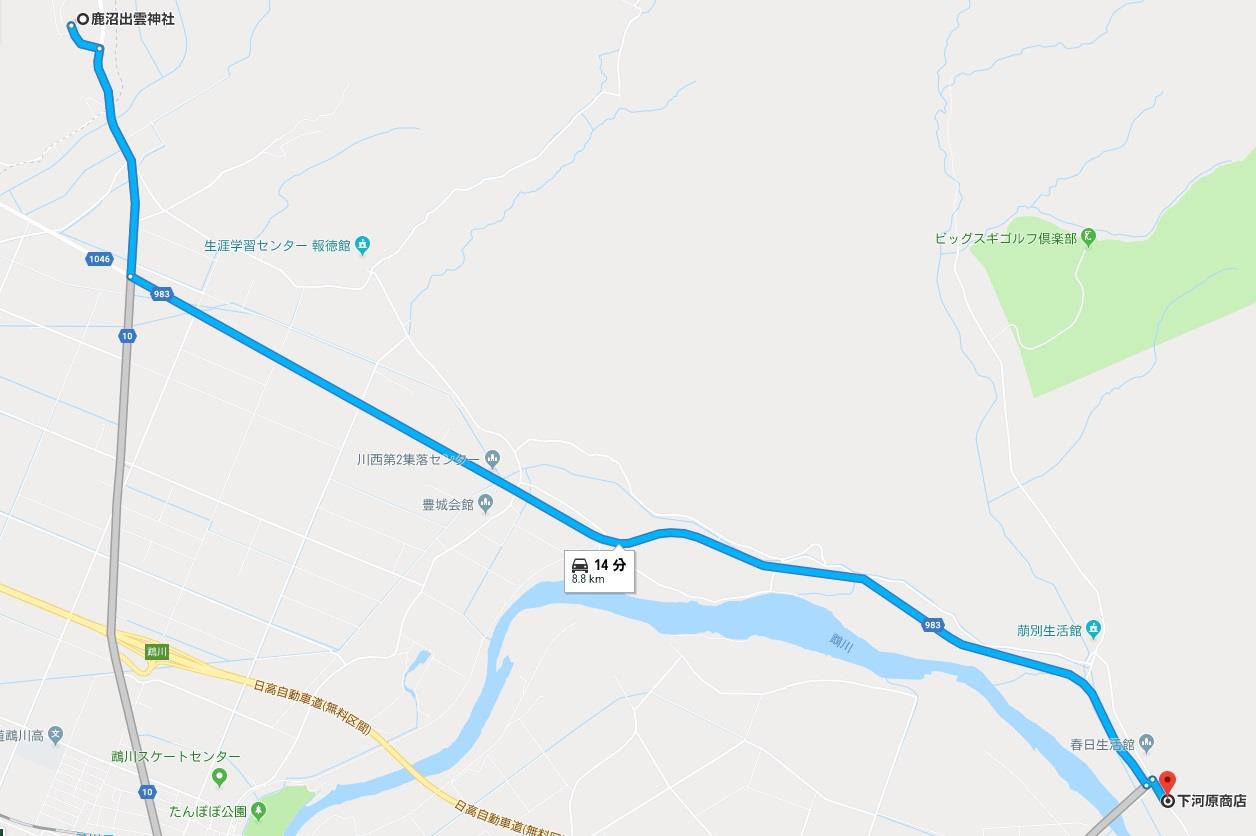1256x836 pixels.
Task: Open the 生涯学習センター 報徳館 place icon
Action: click(362, 244)
